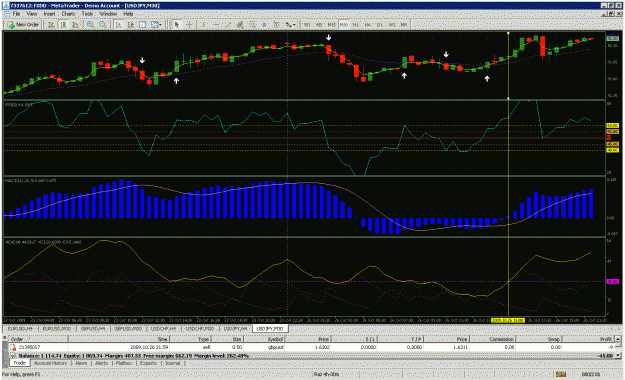Viewport: 625px width, 380px height.
Task: Switch to USDCHF,M30 chart tab
Action: (199, 329)
